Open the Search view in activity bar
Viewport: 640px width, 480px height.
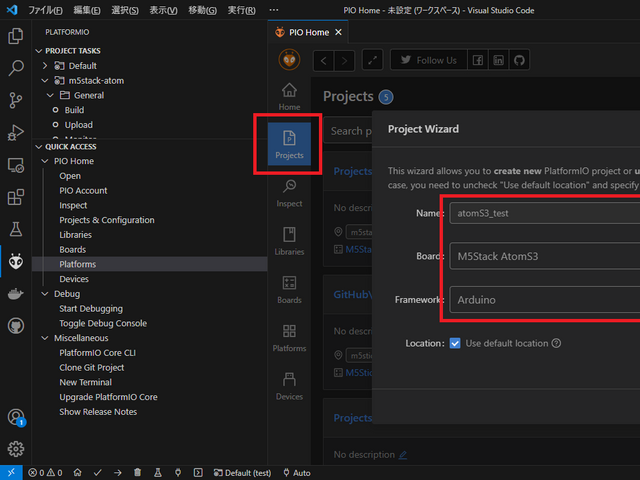click(x=16, y=68)
